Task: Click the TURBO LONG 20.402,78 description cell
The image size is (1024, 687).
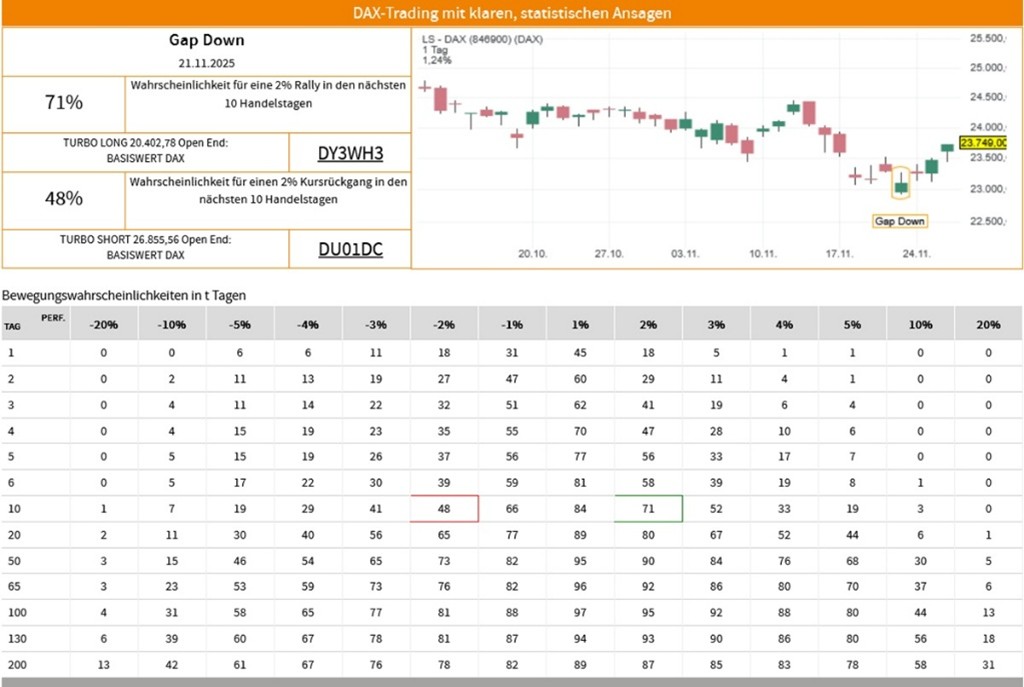Action: click(x=145, y=150)
